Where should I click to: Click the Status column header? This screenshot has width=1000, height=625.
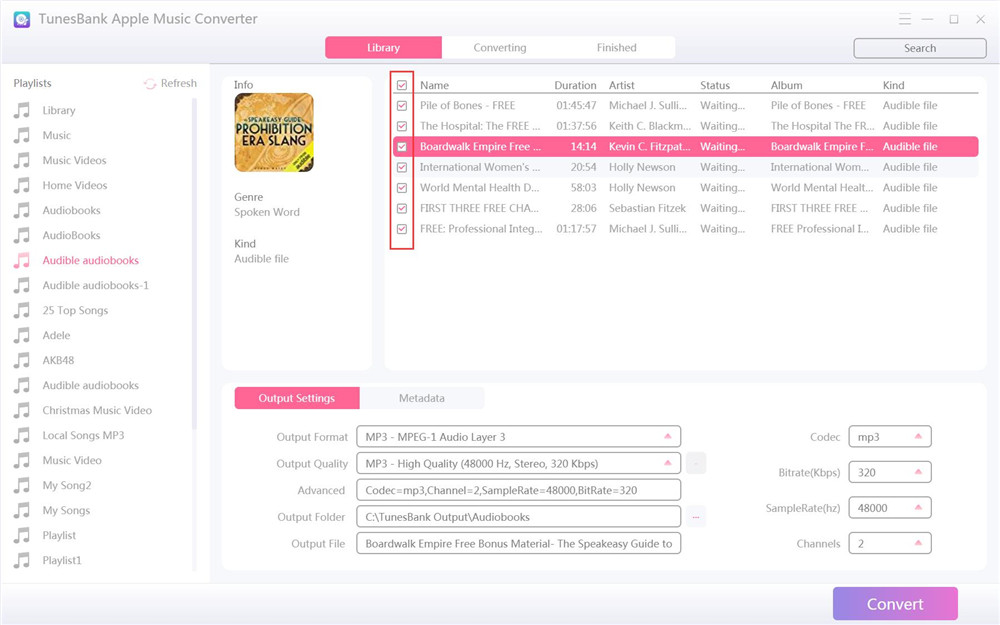[x=715, y=85]
